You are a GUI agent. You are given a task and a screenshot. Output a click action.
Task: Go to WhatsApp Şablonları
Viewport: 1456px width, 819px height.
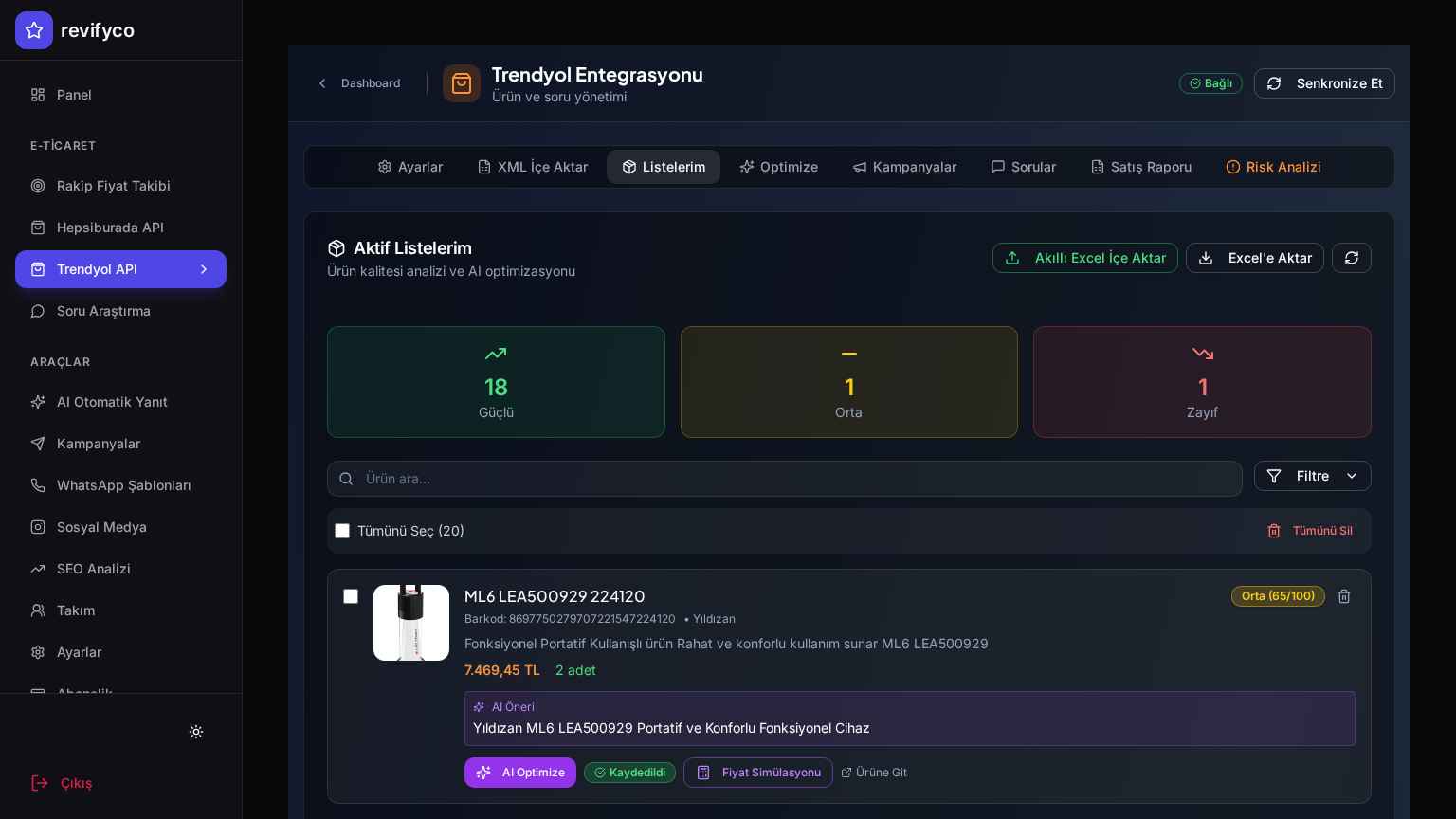(x=120, y=485)
